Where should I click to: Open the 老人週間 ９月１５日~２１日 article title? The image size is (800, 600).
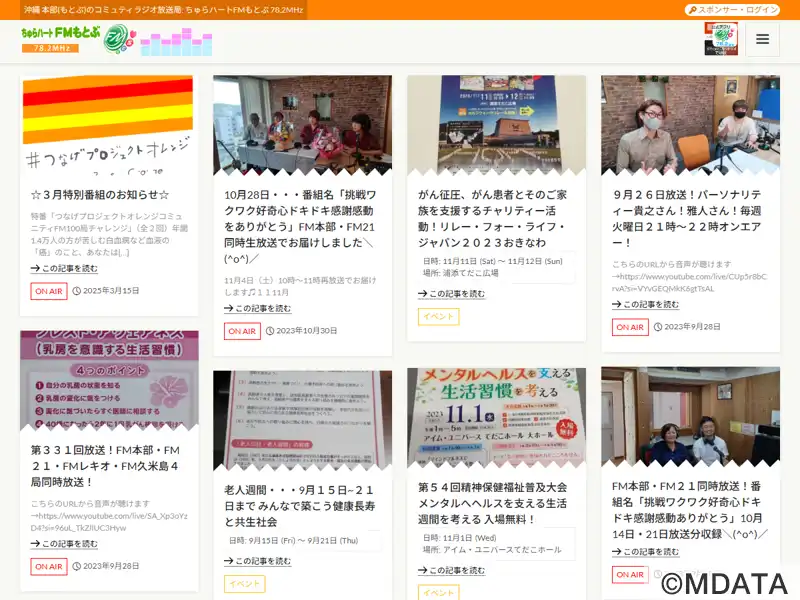(x=300, y=506)
